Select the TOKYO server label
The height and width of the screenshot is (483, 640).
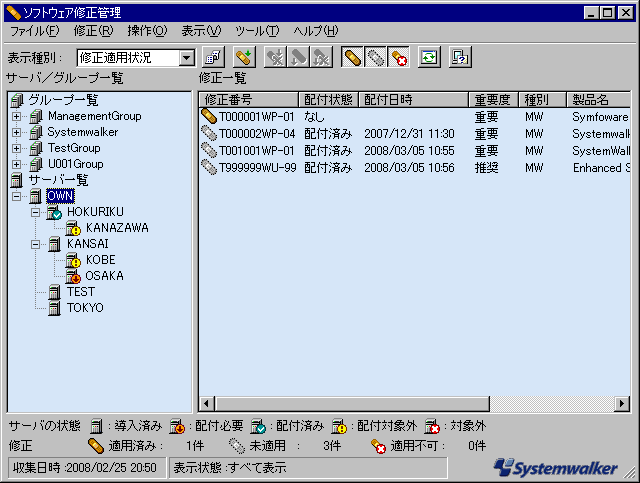[x=85, y=308]
